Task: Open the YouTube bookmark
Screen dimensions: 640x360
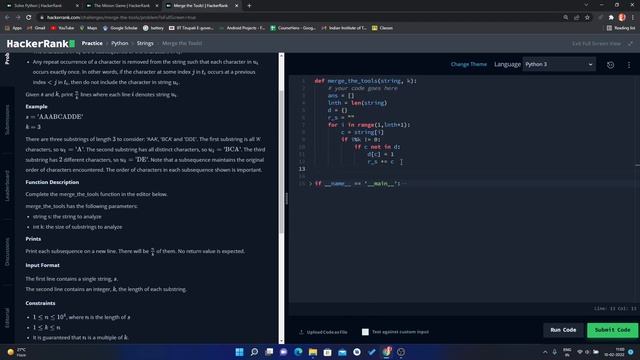Action: (x=62, y=28)
